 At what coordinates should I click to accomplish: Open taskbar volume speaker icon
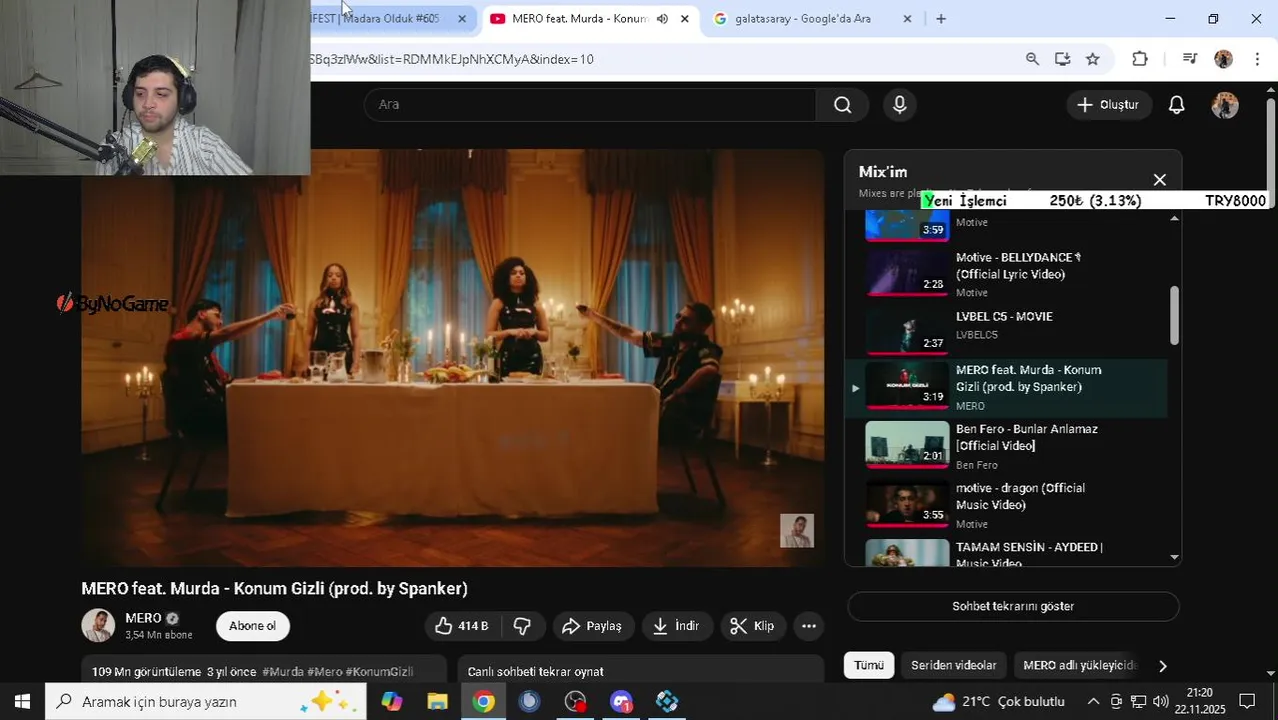coord(1160,702)
